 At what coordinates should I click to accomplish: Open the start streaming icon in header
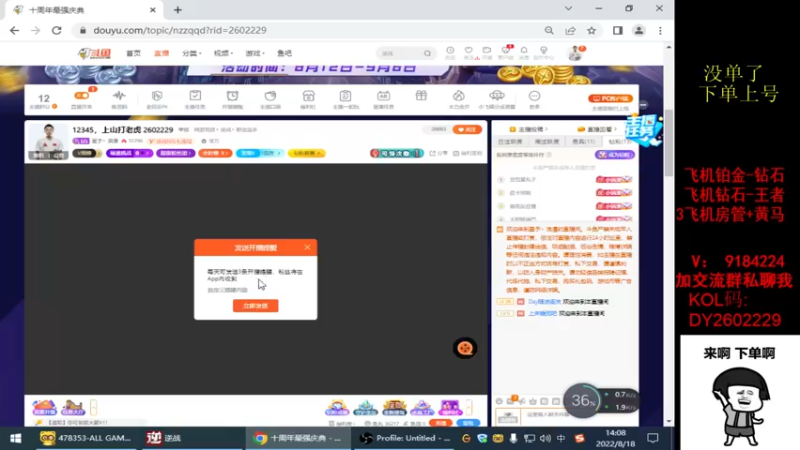pos(487,53)
